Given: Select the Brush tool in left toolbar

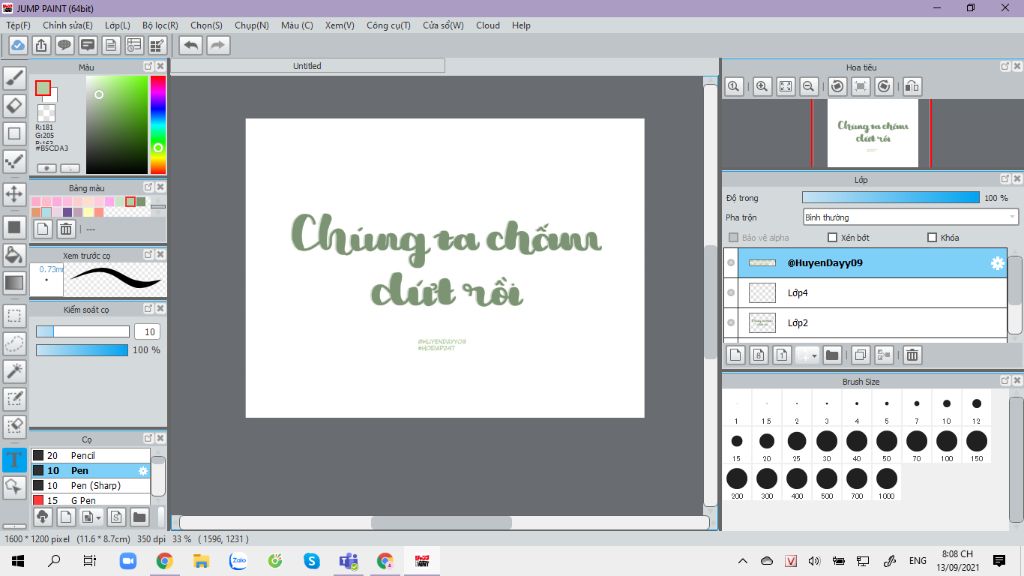Looking at the screenshot, I should tap(14, 78).
